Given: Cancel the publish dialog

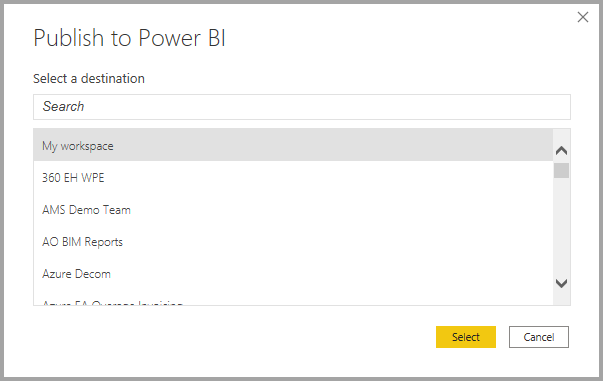Looking at the screenshot, I should click(539, 337).
